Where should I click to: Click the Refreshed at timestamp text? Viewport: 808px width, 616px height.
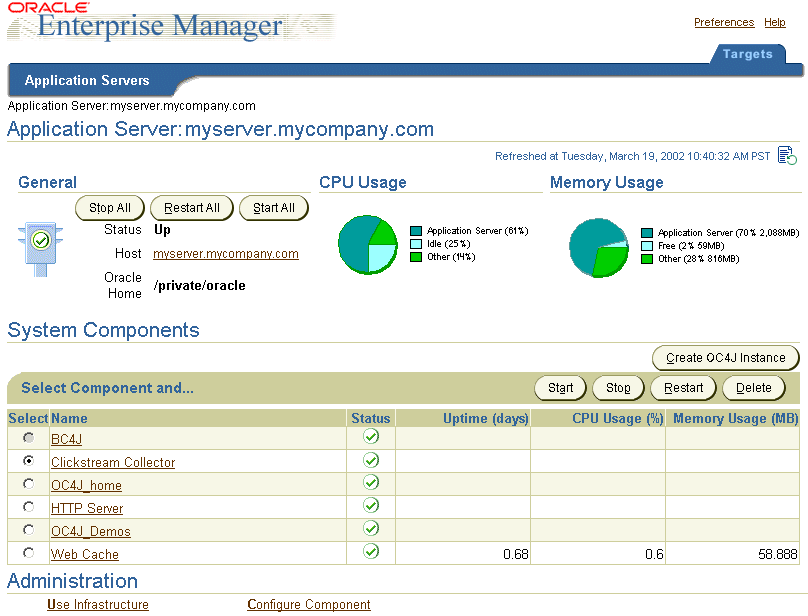pyautogui.click(x=632, y=156)
